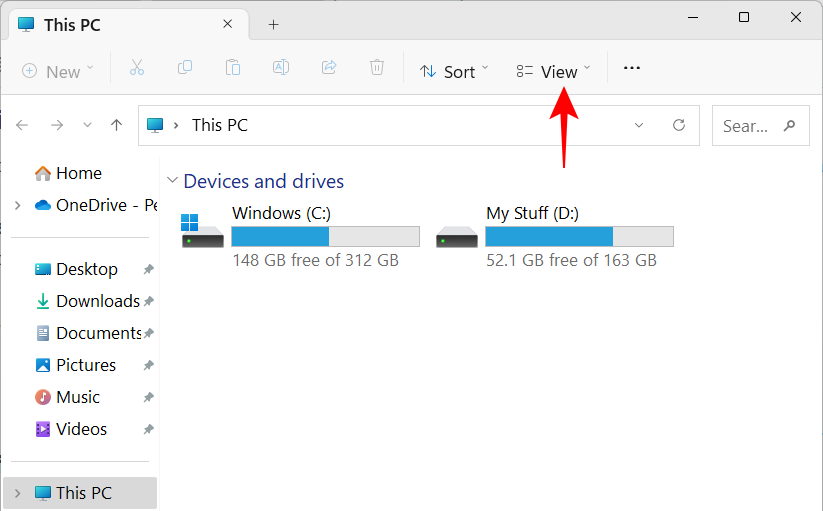Expand the address bar history dropdown
The height and width of the screenshot is (511, 823).
(x=639, y=125)
